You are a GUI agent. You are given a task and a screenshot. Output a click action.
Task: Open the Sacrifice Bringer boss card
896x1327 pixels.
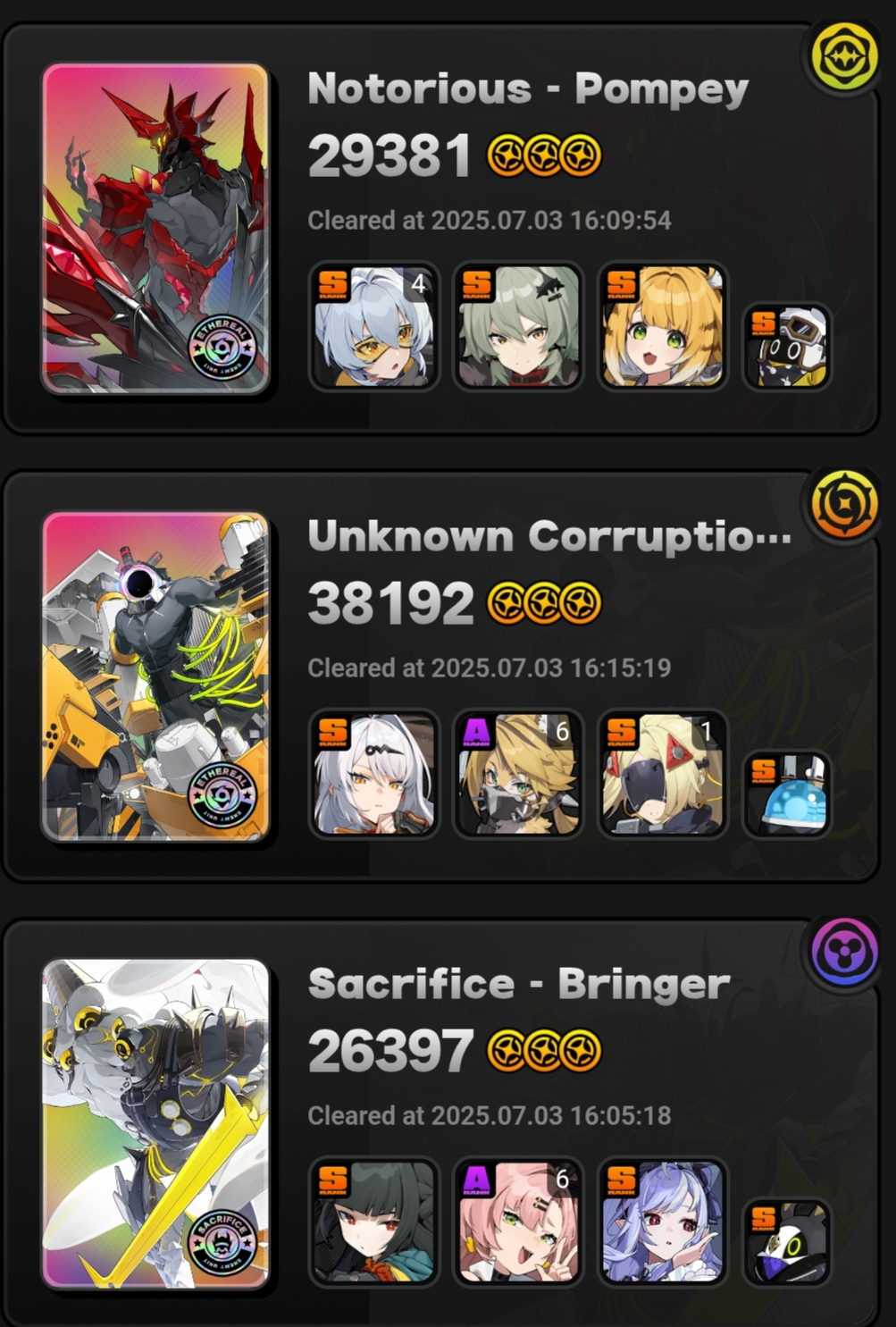[155, 1124]
